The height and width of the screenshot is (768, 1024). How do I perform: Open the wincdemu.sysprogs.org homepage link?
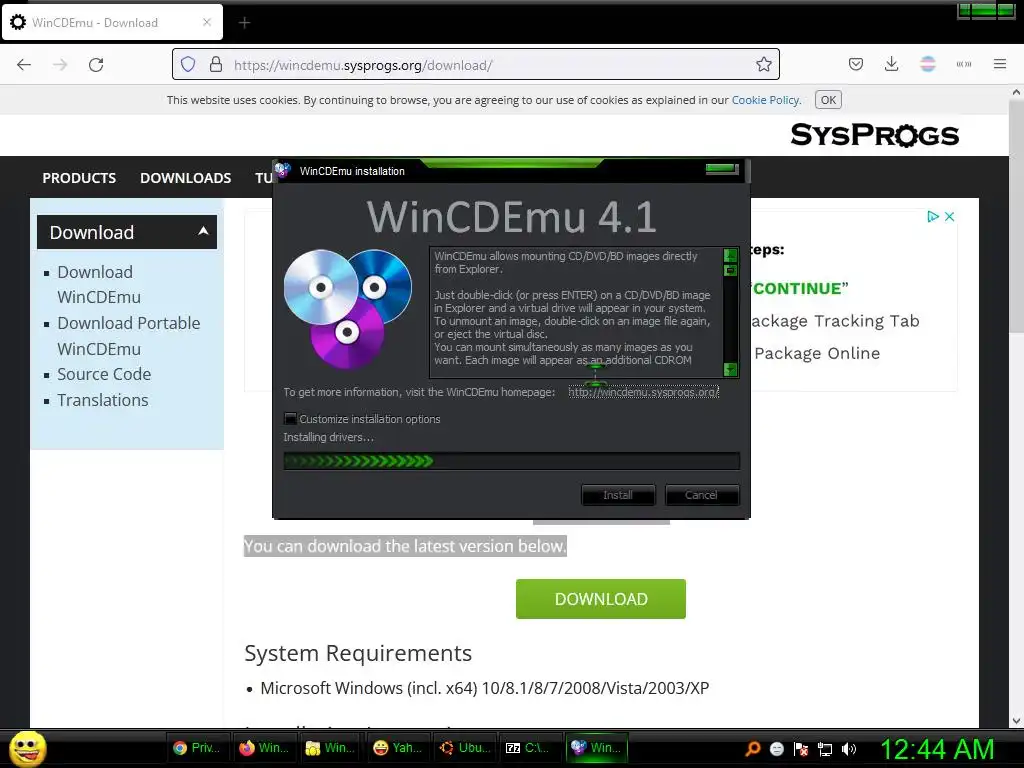pos(643,392)
